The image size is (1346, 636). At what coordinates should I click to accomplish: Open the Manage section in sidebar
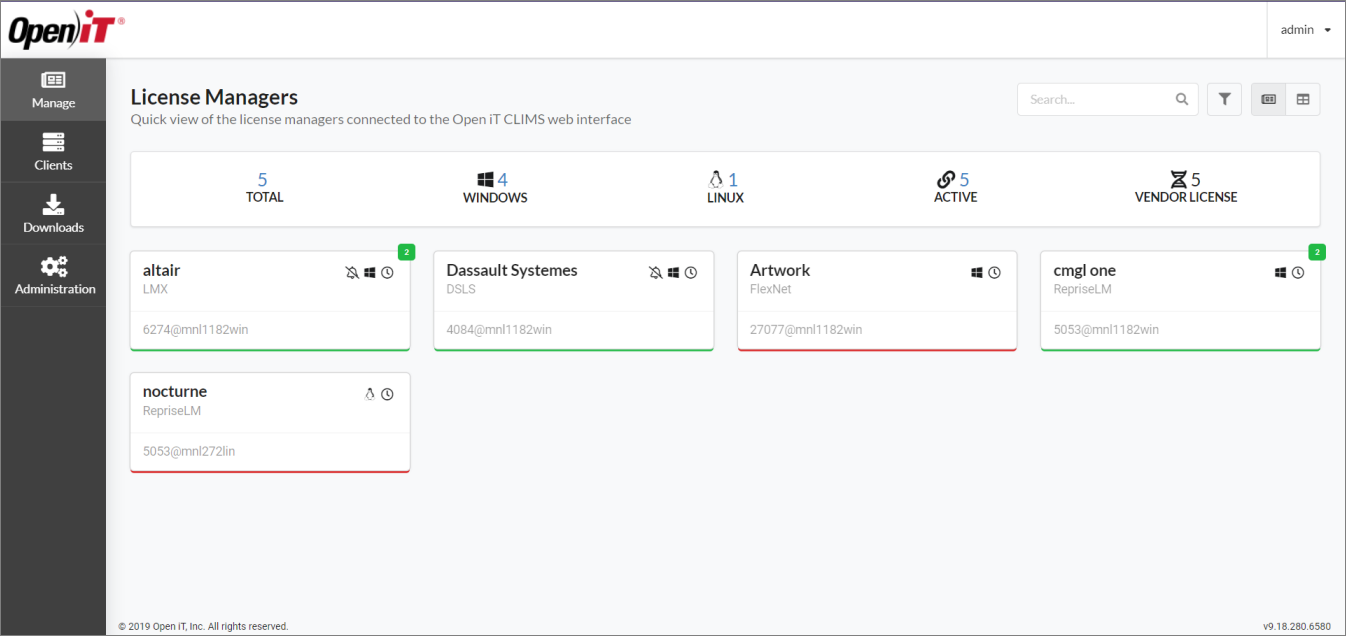(53, 90)
